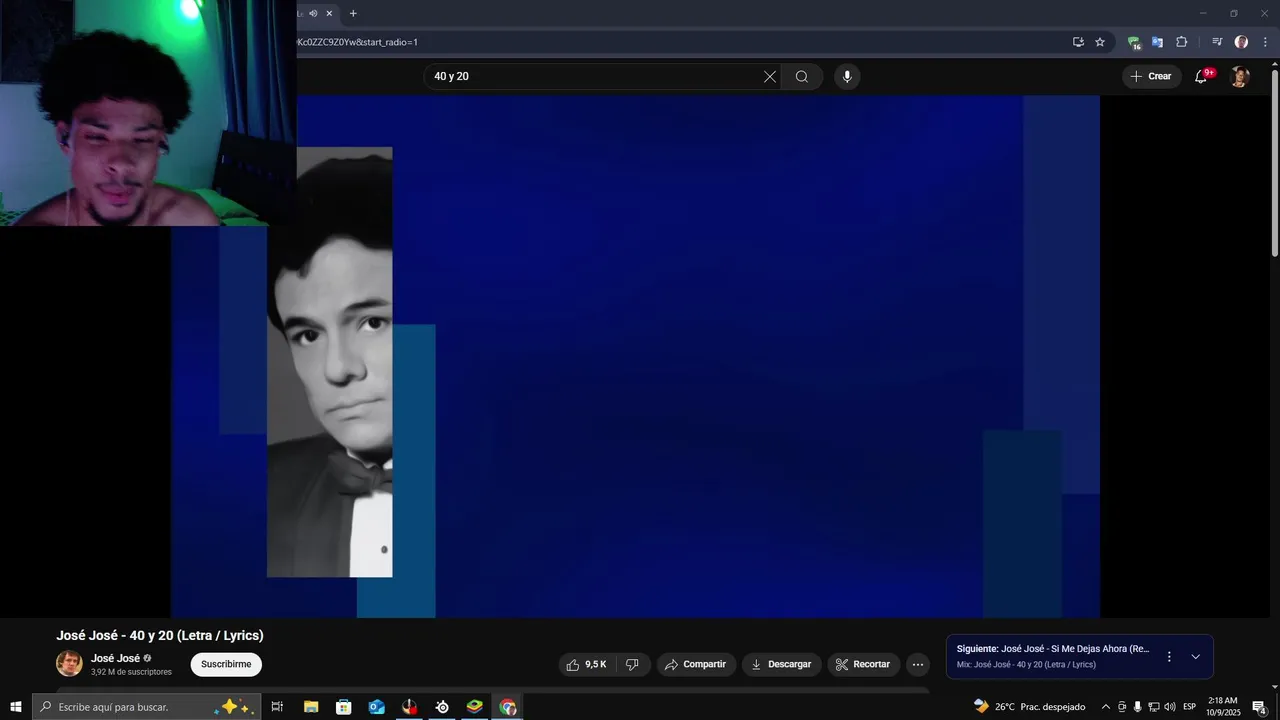Open File Explorer from the taskbar
Image resolution: width=1280 pixels, height=720 pixels.
click(x=311, y=707)
